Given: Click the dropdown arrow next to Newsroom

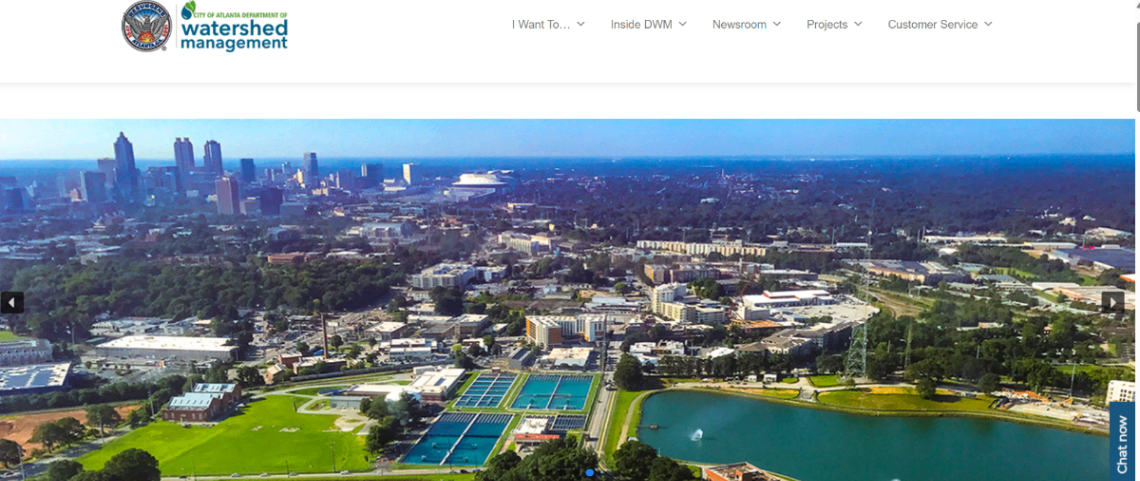Looking at the screenshot, I should [x=777, y=24].
